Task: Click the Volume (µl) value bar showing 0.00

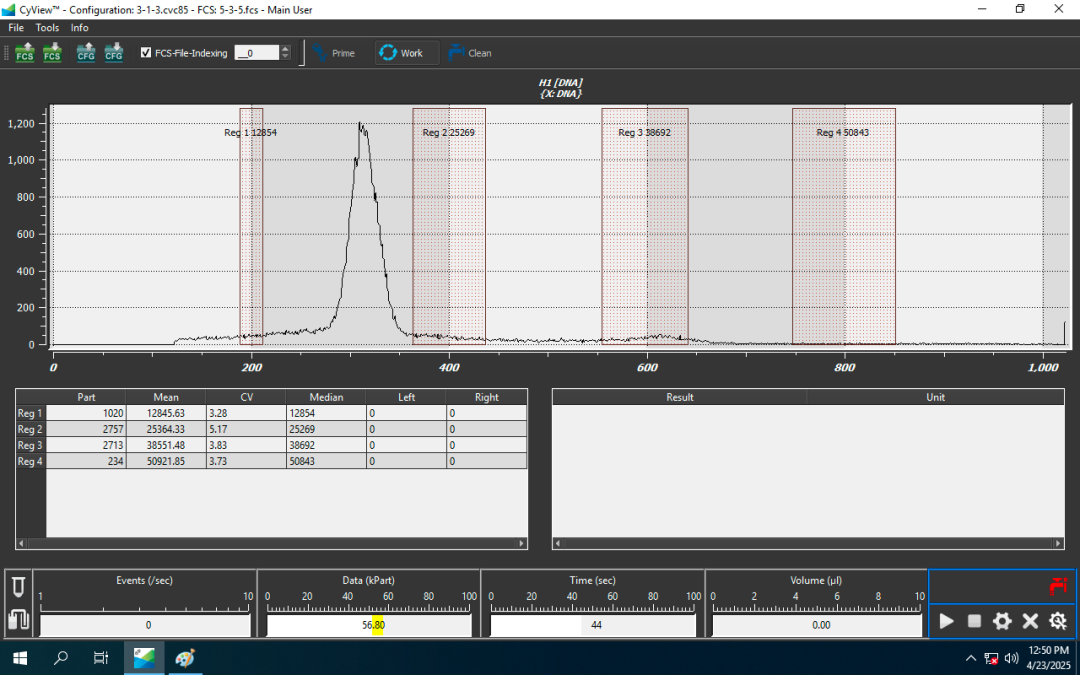Action: pos(817,625)
